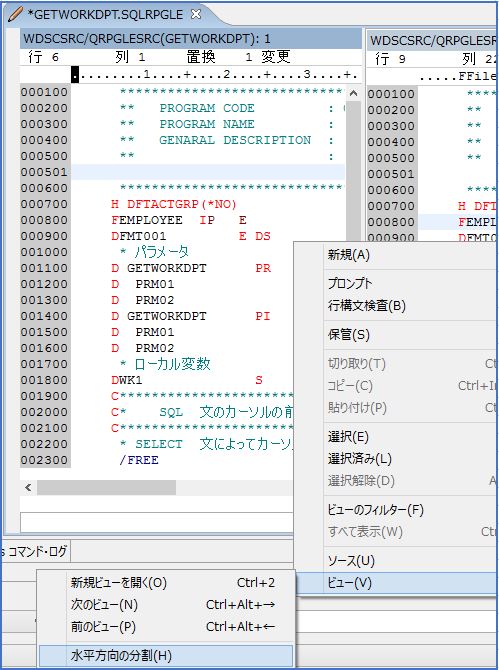The image size is (499, 670).
Task: Click the pencil icon on the editor tab
Action: (x=15, y=14)
